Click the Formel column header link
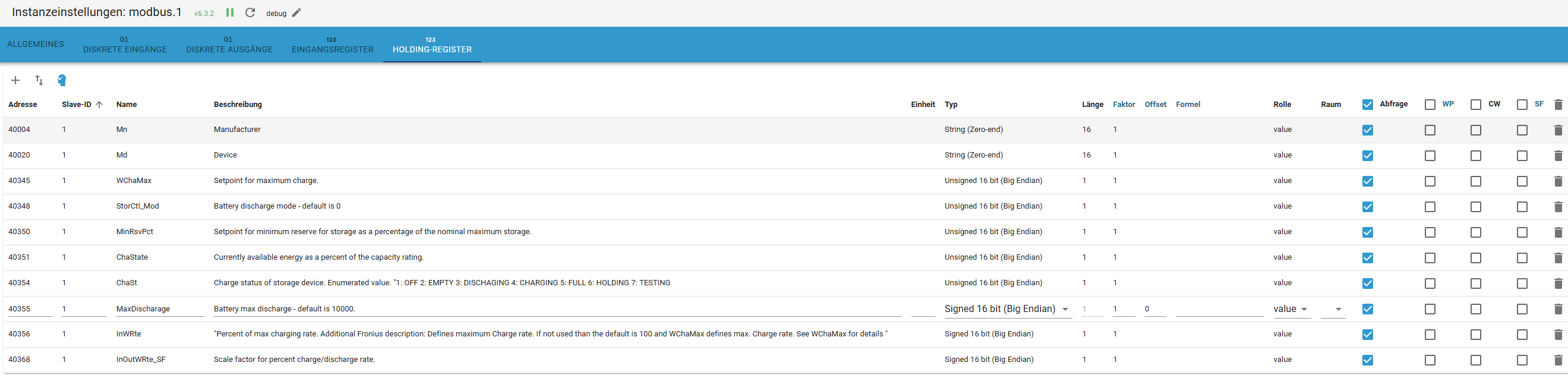 pyautogui.click(x=1188, y=105)
